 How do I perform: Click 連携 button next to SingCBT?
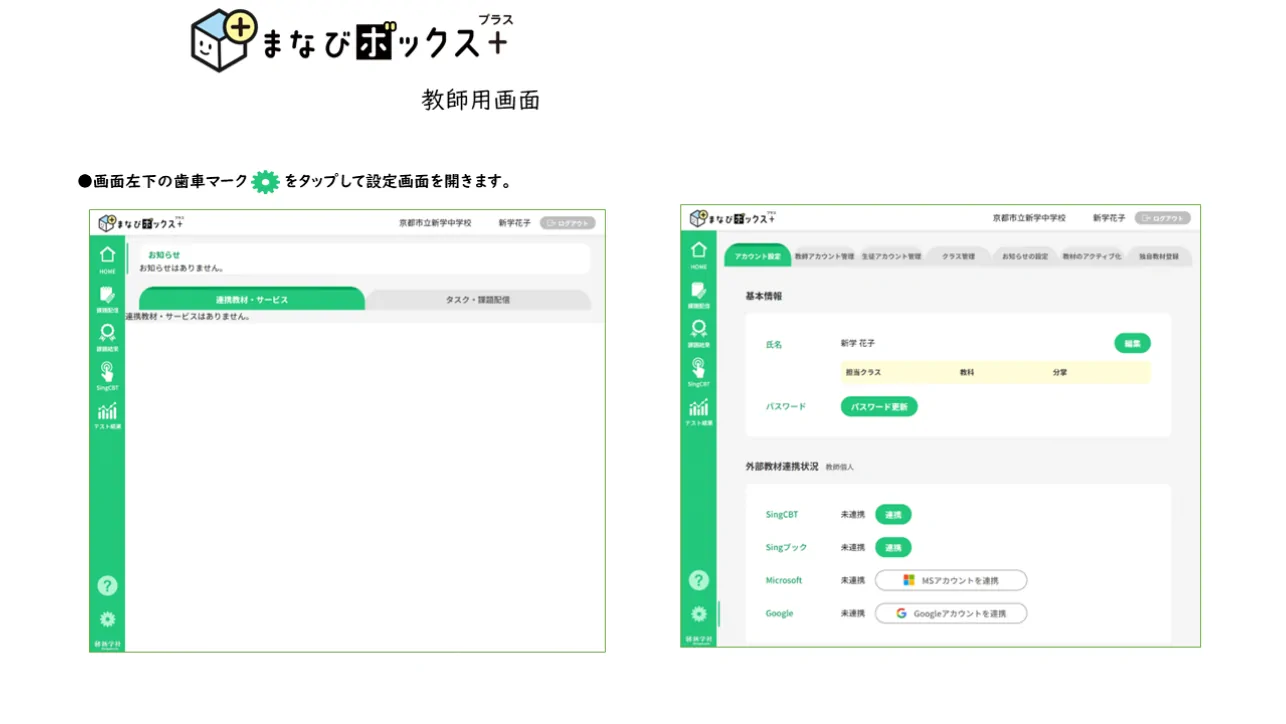point(893,515)
